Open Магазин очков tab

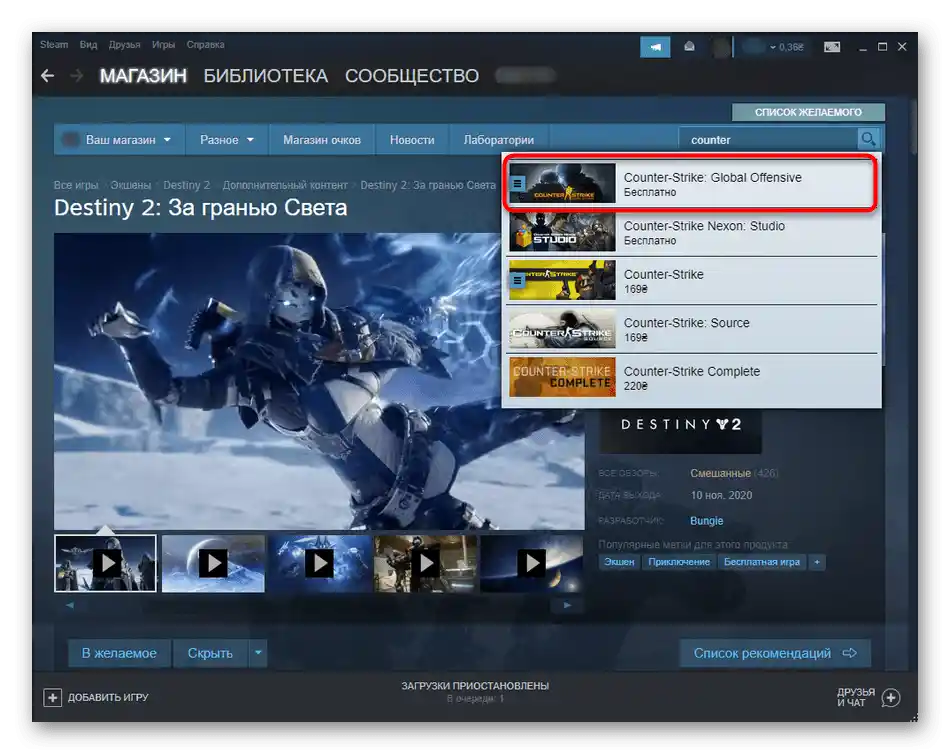click(322, 139)
